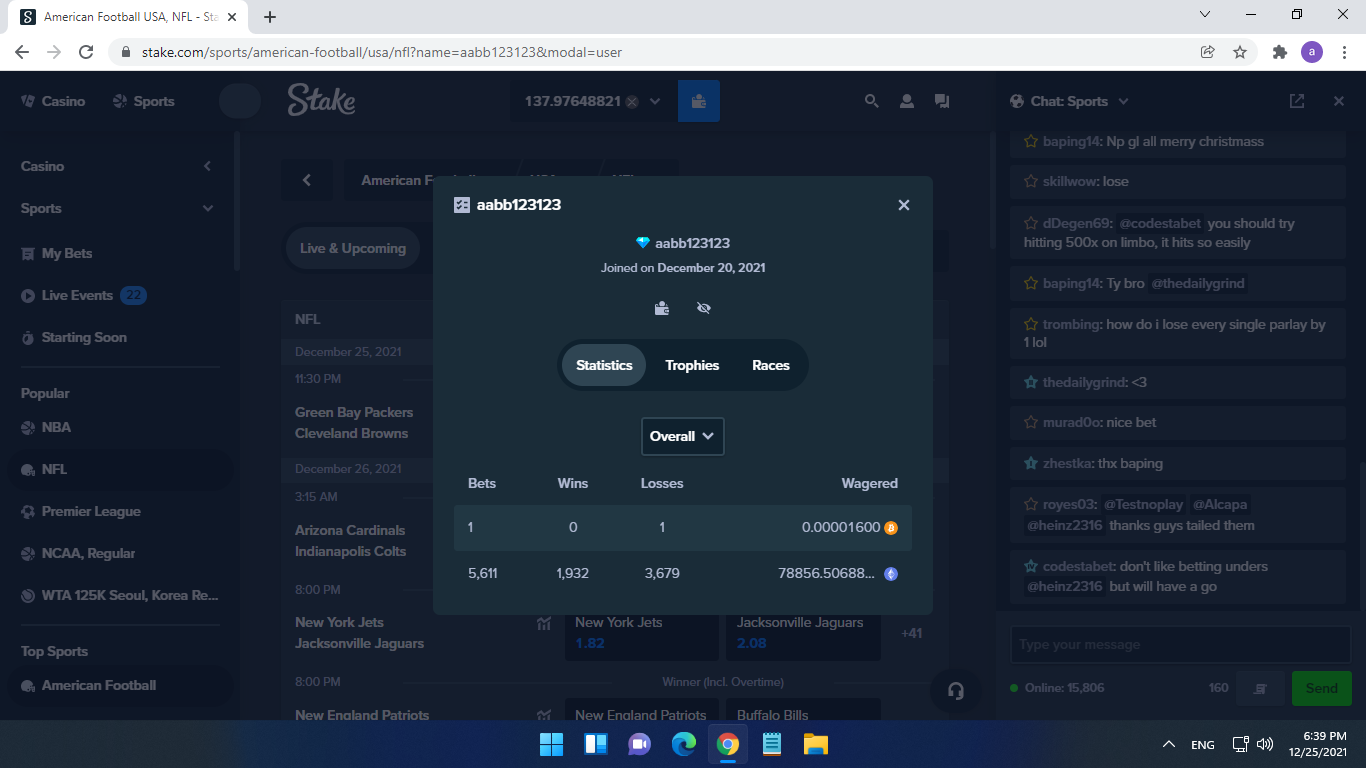Click the chat bubbles icon in header
Screen dimensions: 1366x768
pyautogui.click(x=942, y=101)
